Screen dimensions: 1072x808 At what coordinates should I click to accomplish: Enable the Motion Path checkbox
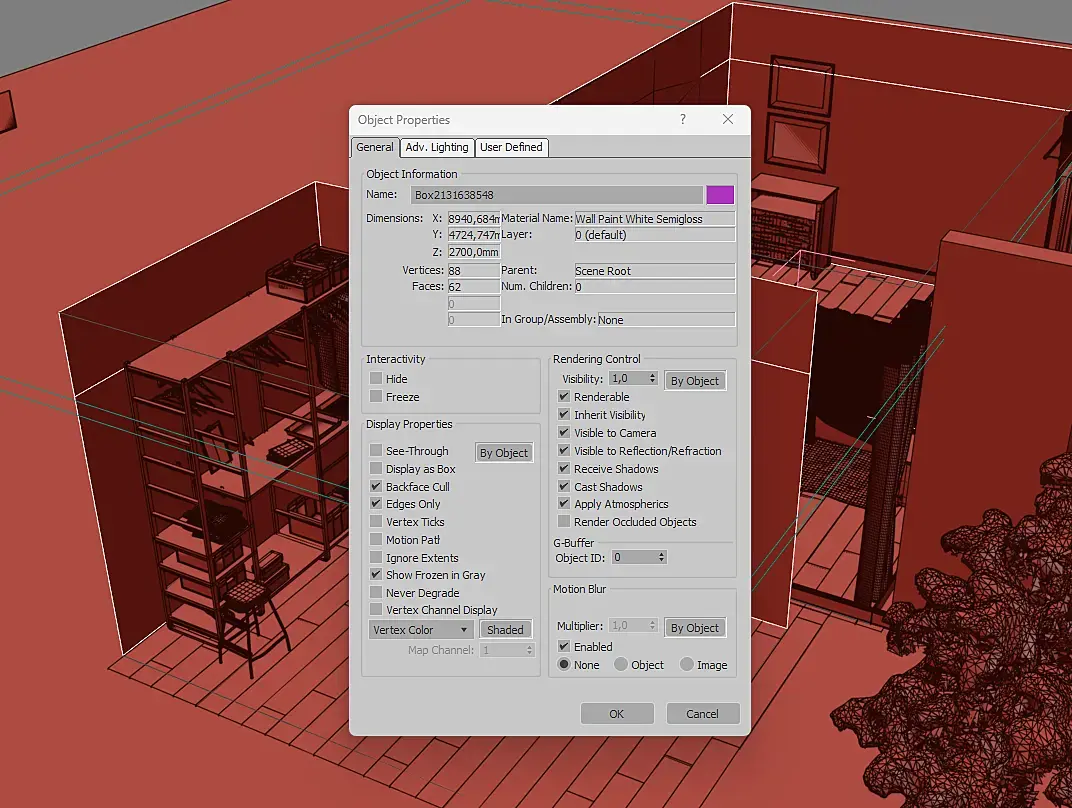(x=376, y=539)
